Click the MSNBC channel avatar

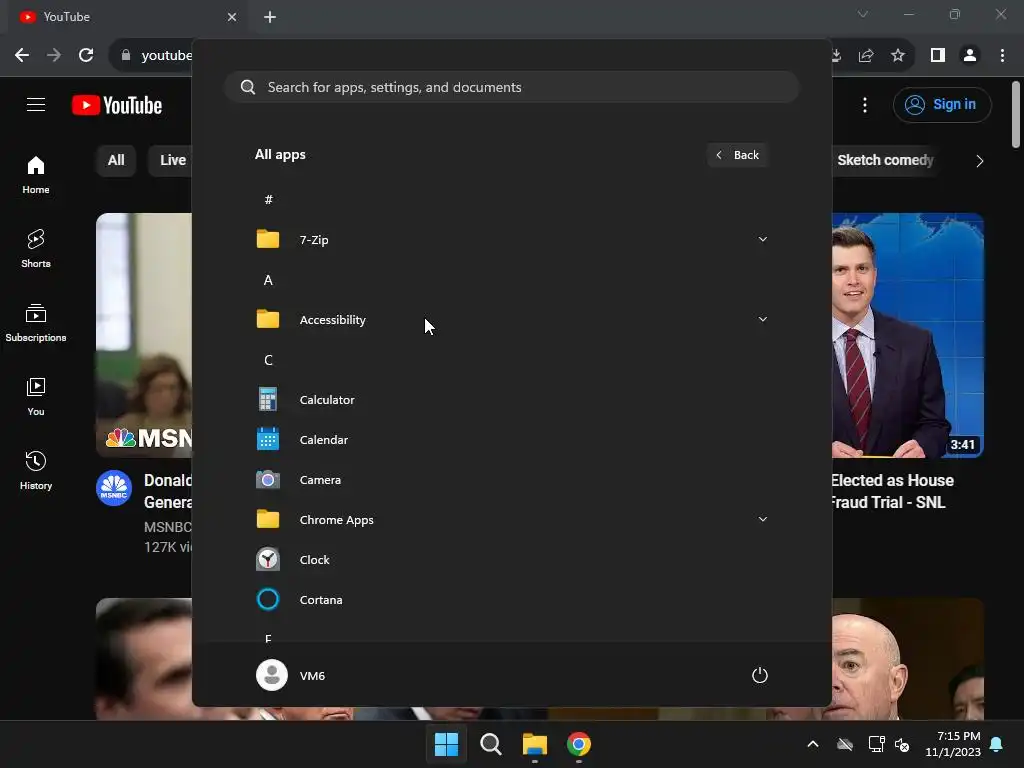[x=114, y=488]
